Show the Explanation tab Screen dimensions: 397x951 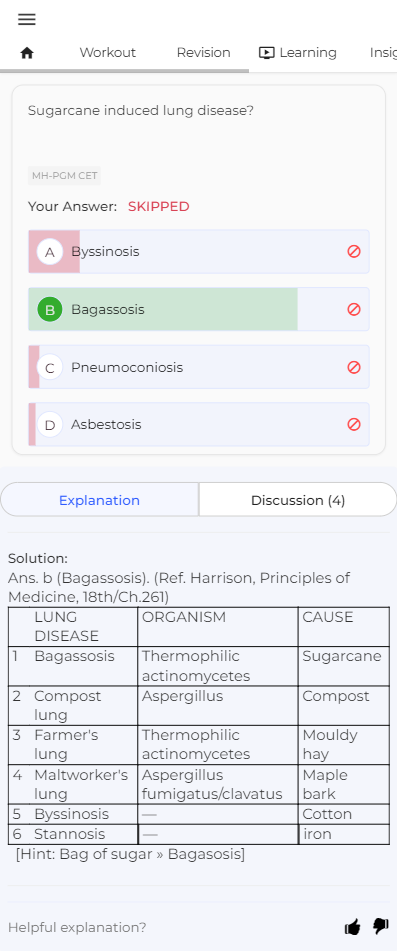click(99, 500)
